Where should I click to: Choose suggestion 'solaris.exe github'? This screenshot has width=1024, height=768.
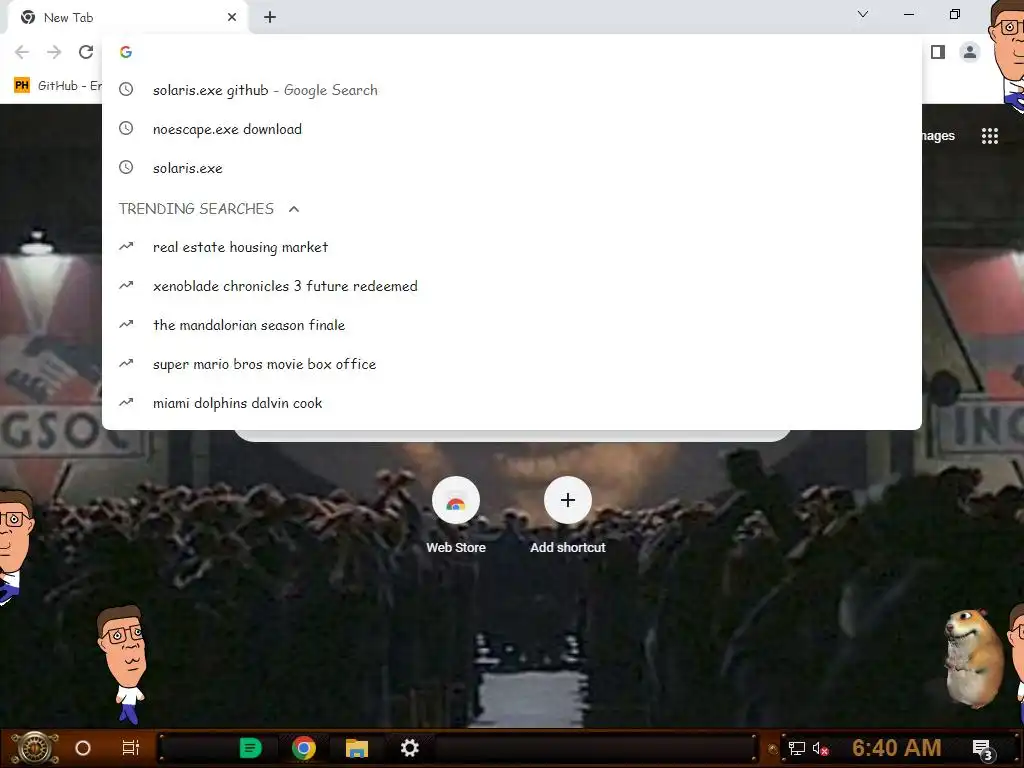point(512,90)
